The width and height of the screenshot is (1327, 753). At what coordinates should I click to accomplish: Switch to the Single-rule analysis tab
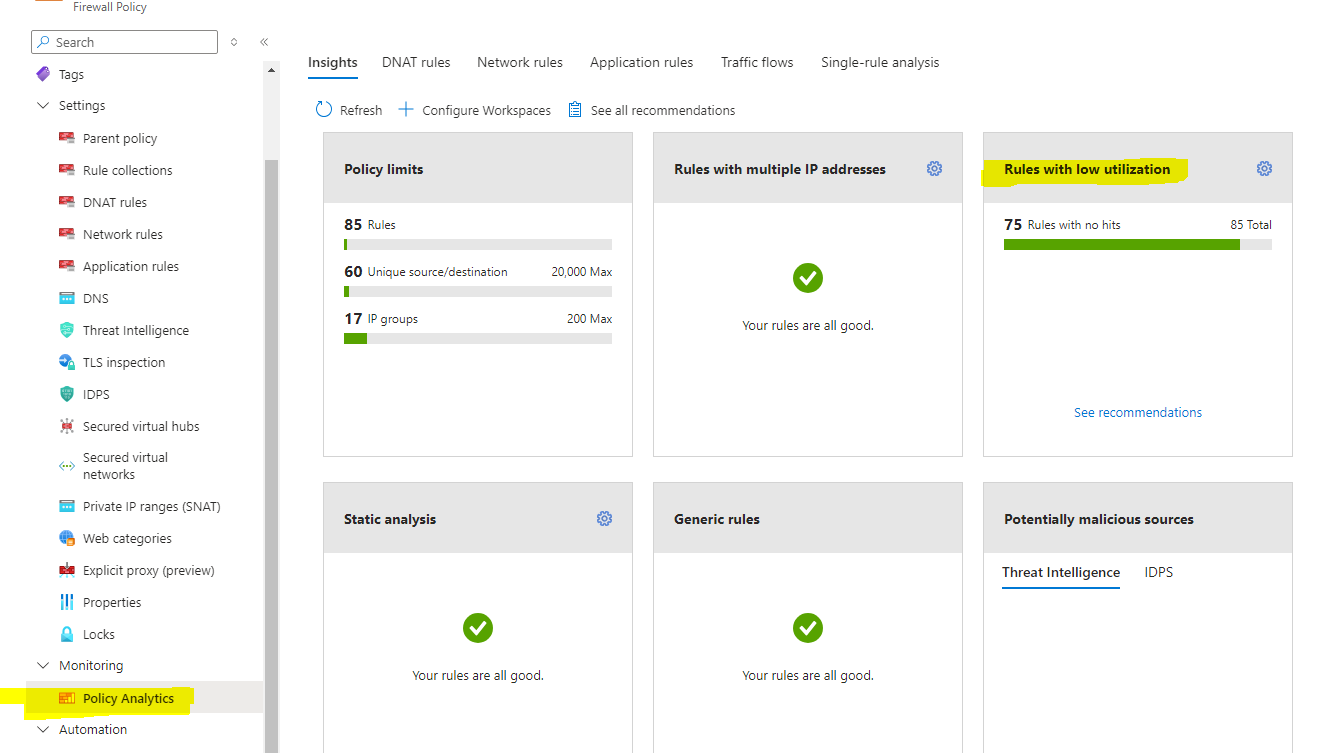pos(880,62)
